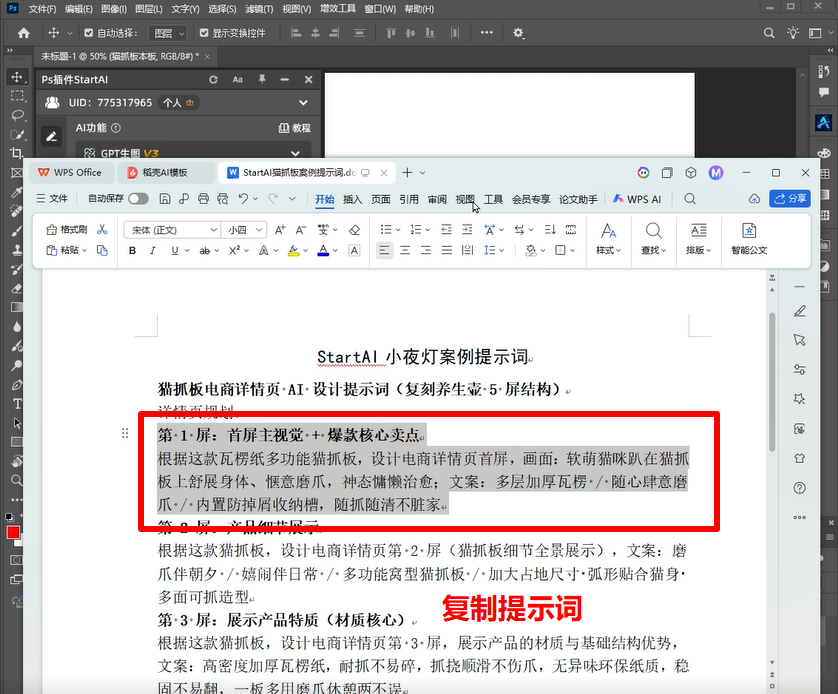Open the Photoshop 滤镜(T) menu
The width and height of the screenshot is (838, 694).
click(x=259, y=9)
